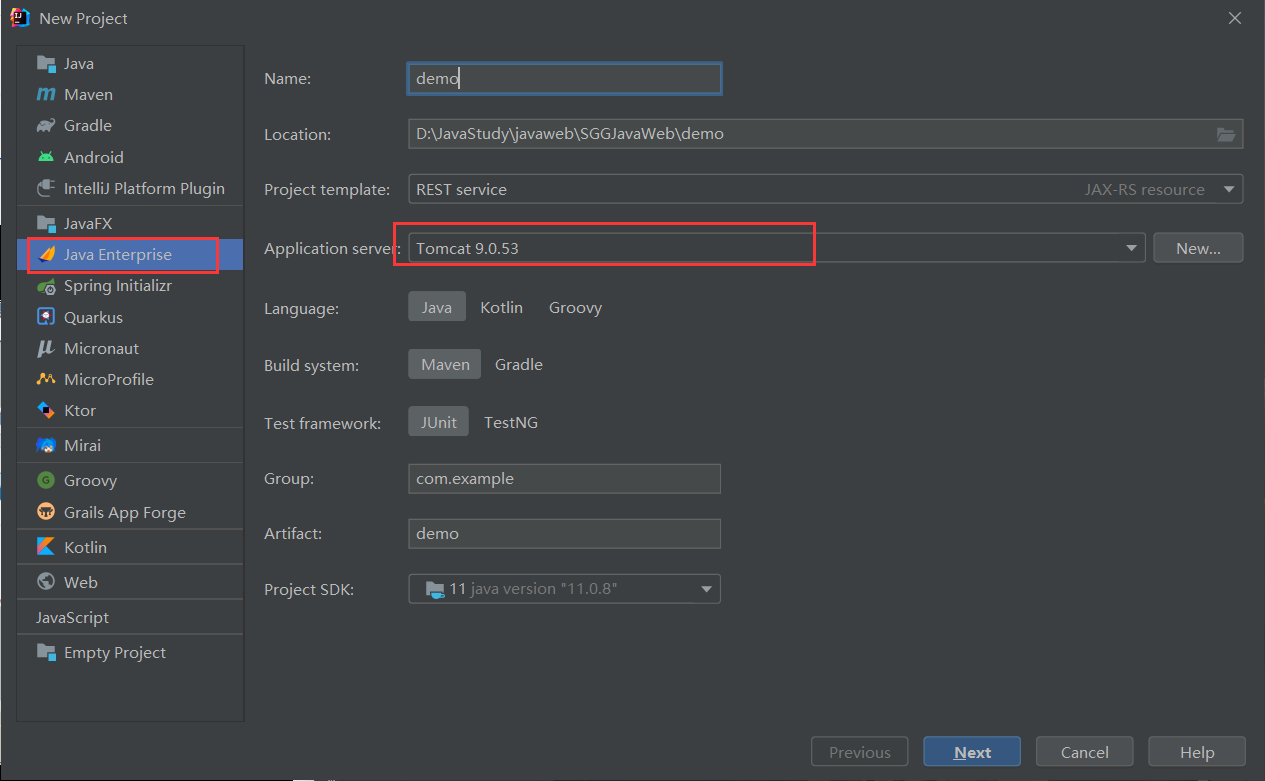
Task: Pick the MicroProfile icon
Action: tap(46, 379)
